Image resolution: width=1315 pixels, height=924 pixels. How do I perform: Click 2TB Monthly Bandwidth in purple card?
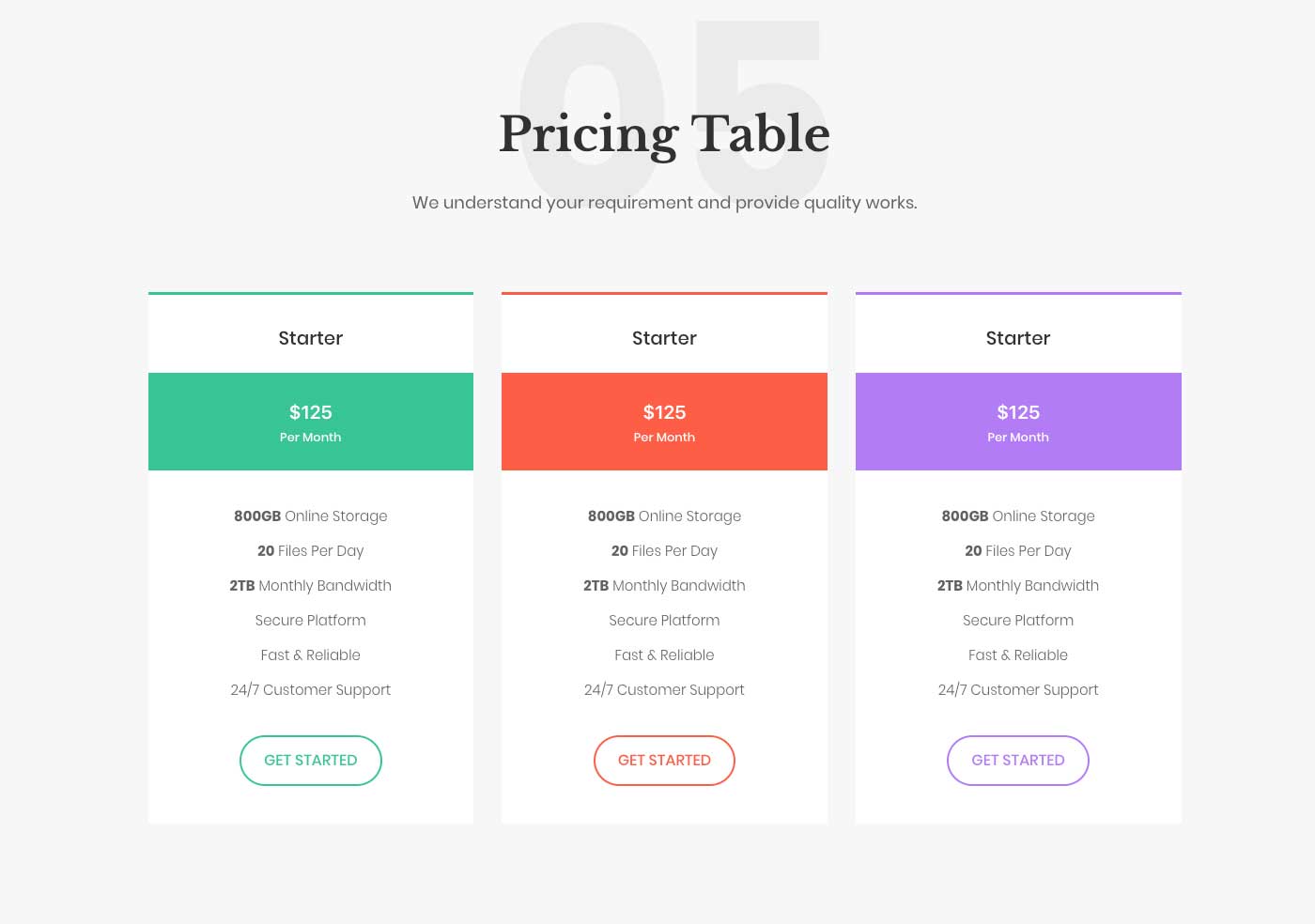click(1018, 586)
